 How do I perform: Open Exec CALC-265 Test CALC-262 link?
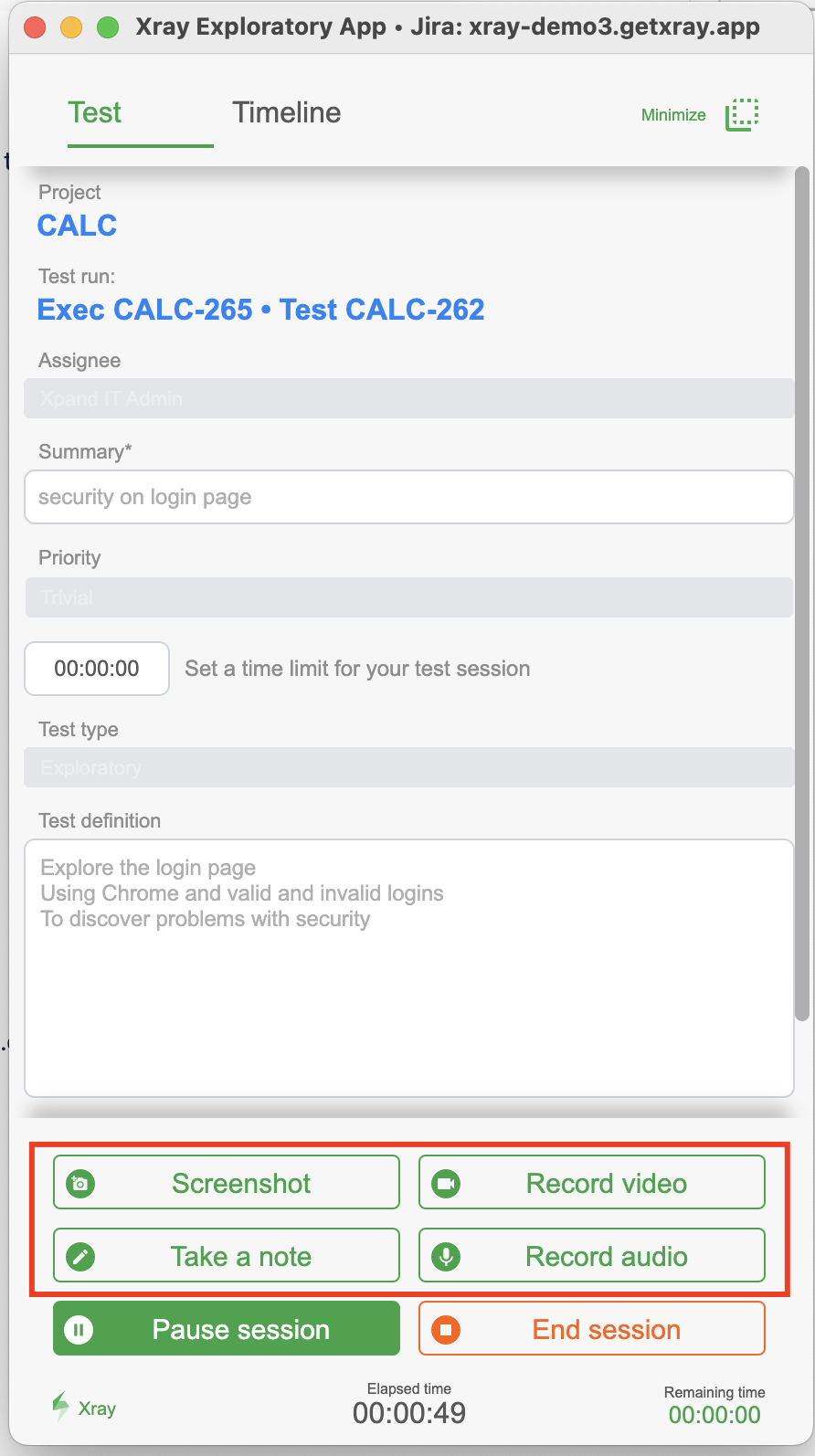click(261, 310)
